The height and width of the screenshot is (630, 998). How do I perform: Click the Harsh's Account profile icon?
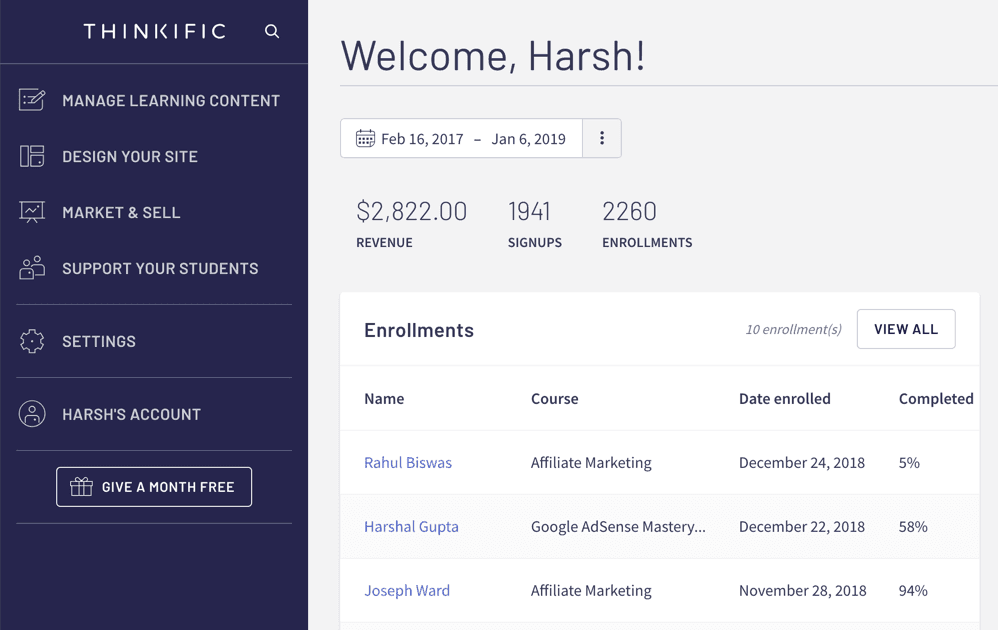coord(32,414)
